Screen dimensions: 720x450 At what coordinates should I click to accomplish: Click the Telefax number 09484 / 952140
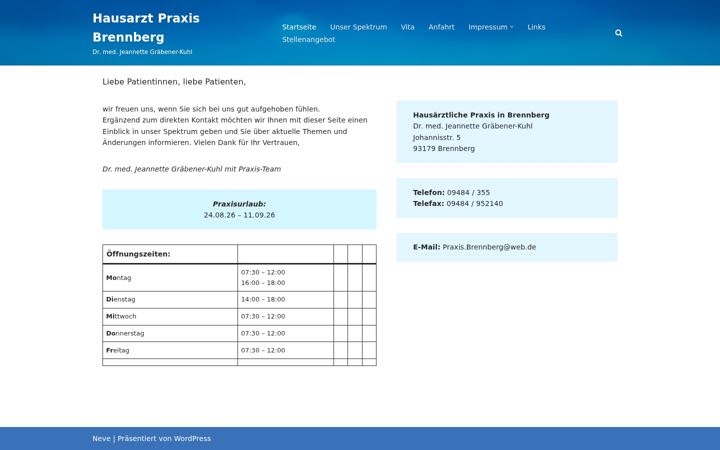[474, 203]
